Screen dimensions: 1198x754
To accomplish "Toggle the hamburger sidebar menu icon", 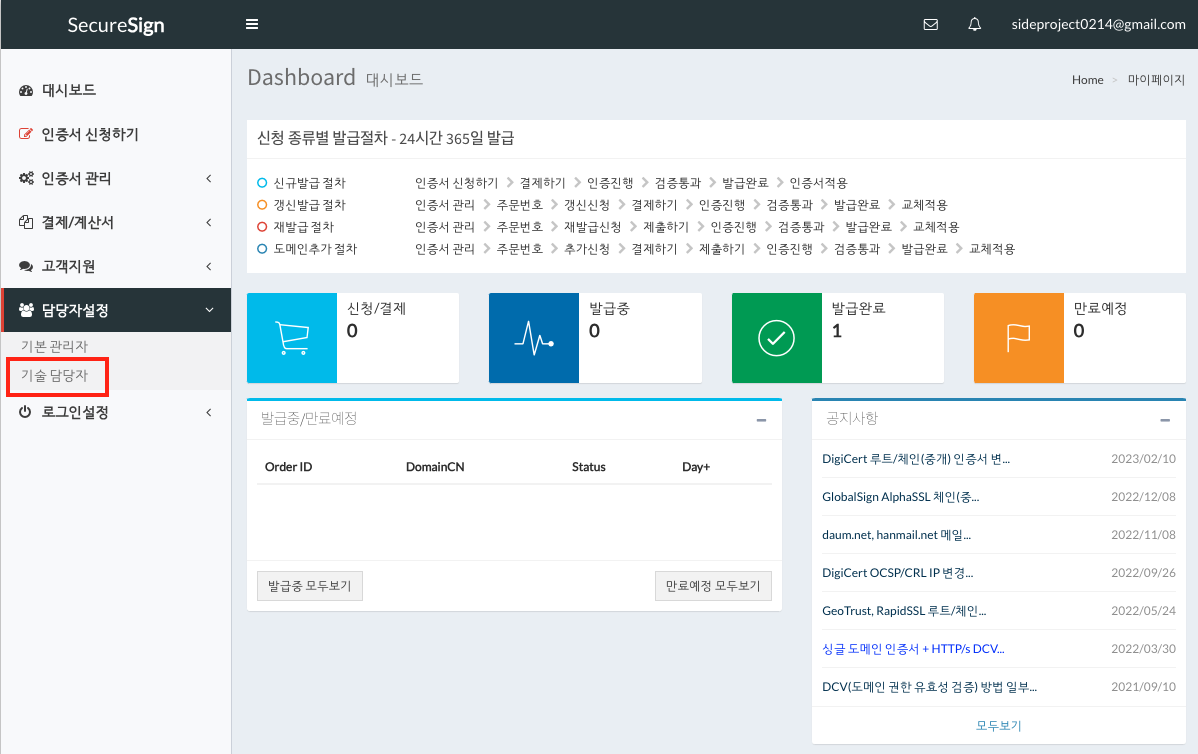I will 251,24.
